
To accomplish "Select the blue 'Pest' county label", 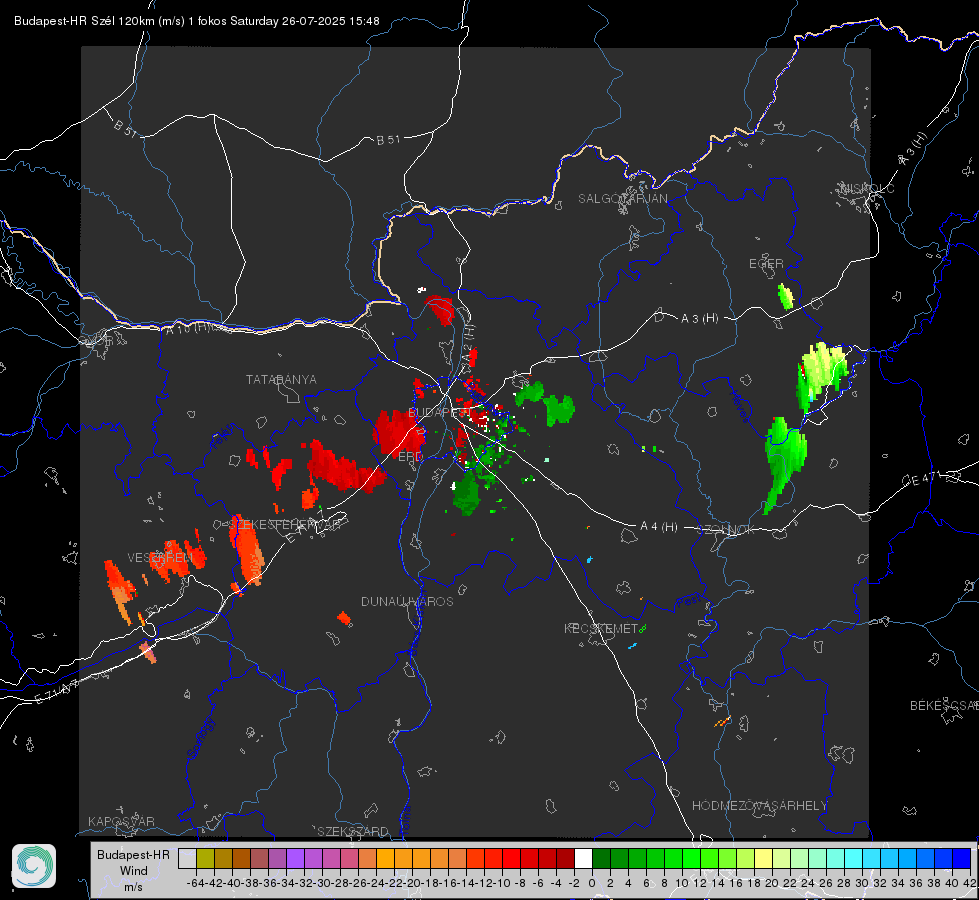I will click(689, 602).
